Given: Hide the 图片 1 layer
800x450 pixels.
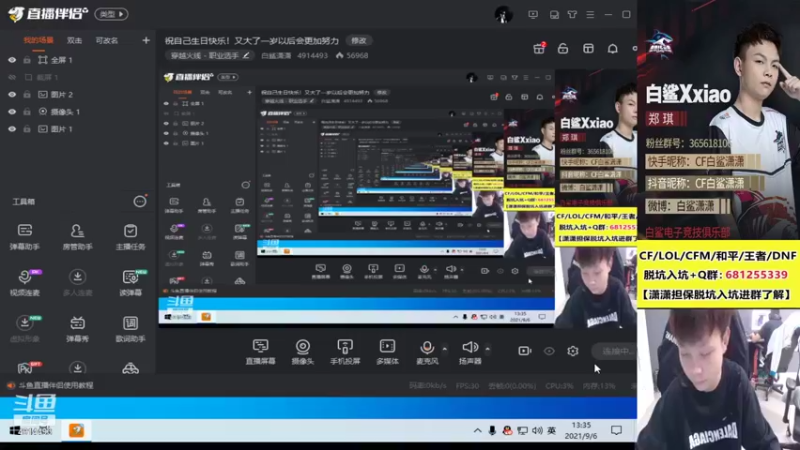Looking at the screenshot, I should [12, 129].
